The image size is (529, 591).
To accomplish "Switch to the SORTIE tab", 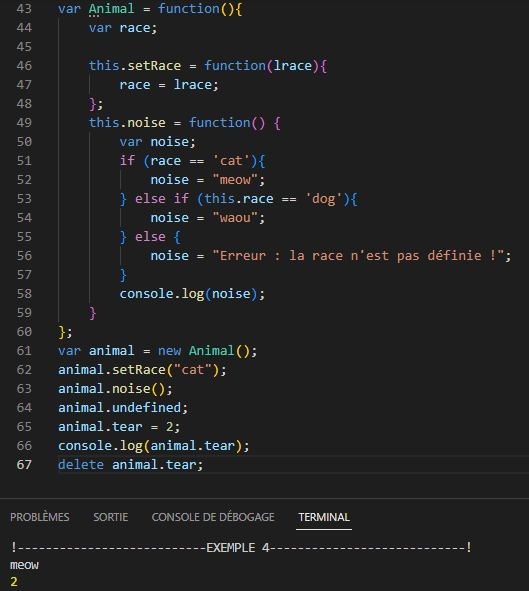I will point(111,517).
